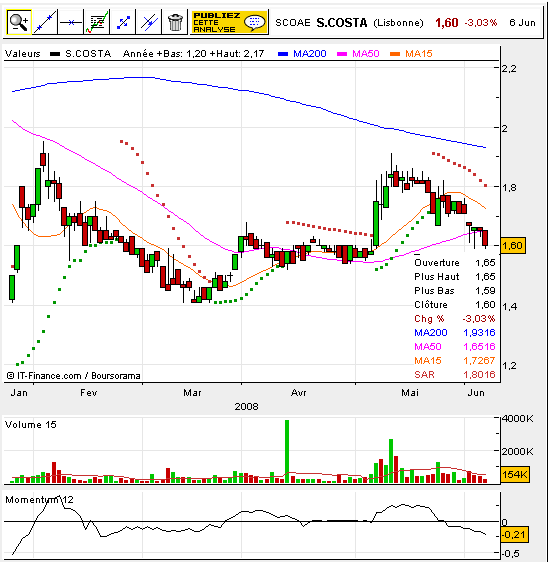Screen dimensions: 548x562
Task: Click the Mar month label on the time axis
Action: [192, 393]
